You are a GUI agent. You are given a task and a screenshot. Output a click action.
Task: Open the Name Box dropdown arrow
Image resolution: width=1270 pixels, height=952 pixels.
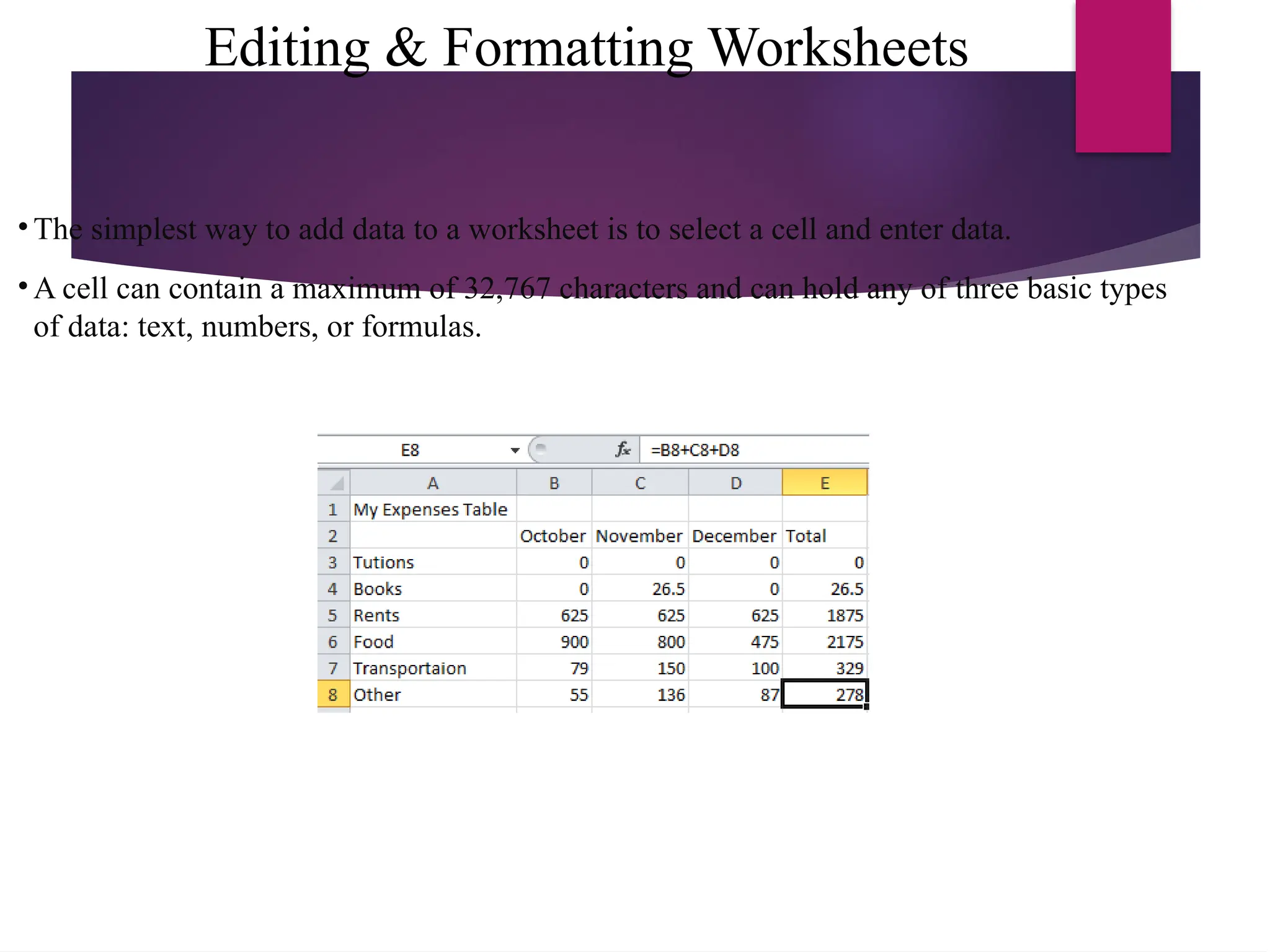coord(515,450)
